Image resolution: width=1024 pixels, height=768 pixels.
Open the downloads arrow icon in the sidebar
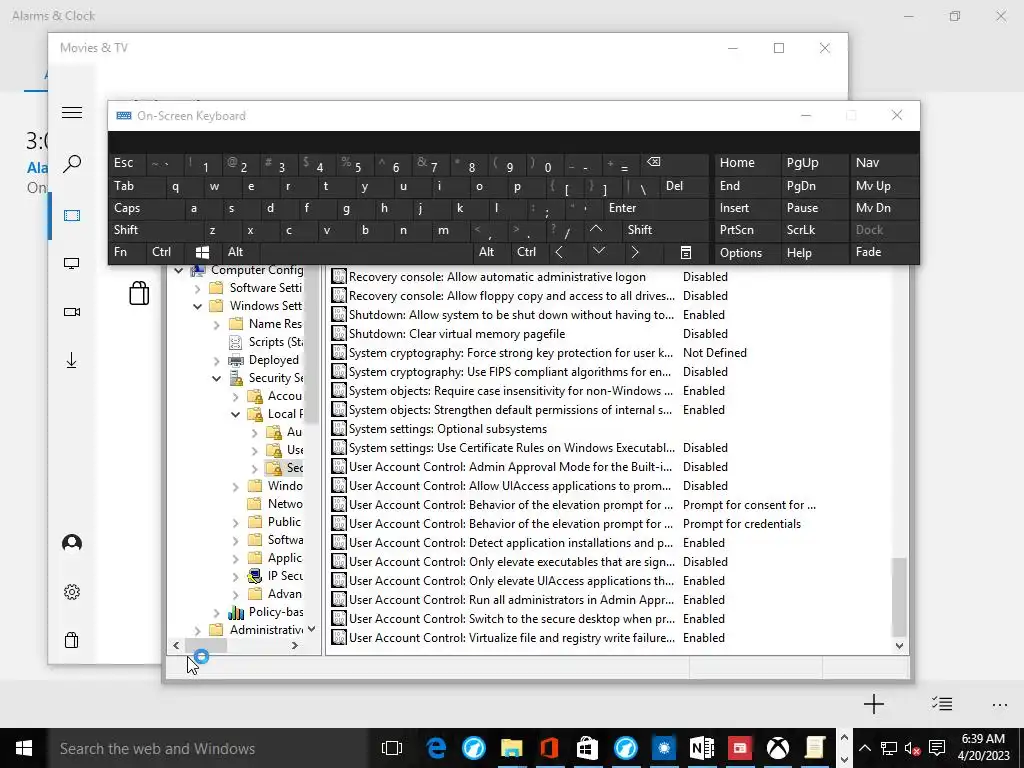point(72,360)
